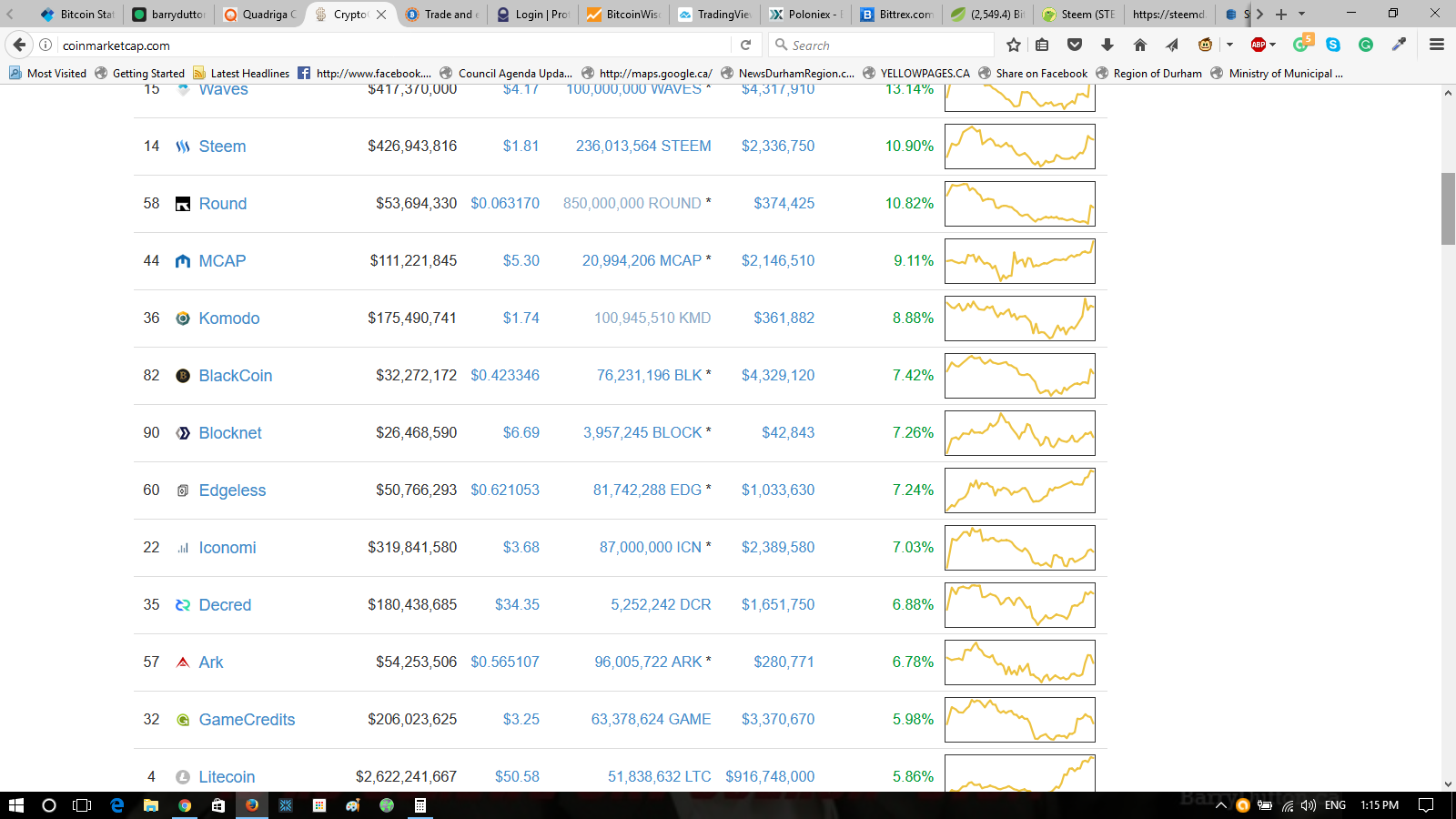The image size is (1456, 819).
Task: Switch to the Bitcoin Stat tab
Action: [x=76, y=15]
